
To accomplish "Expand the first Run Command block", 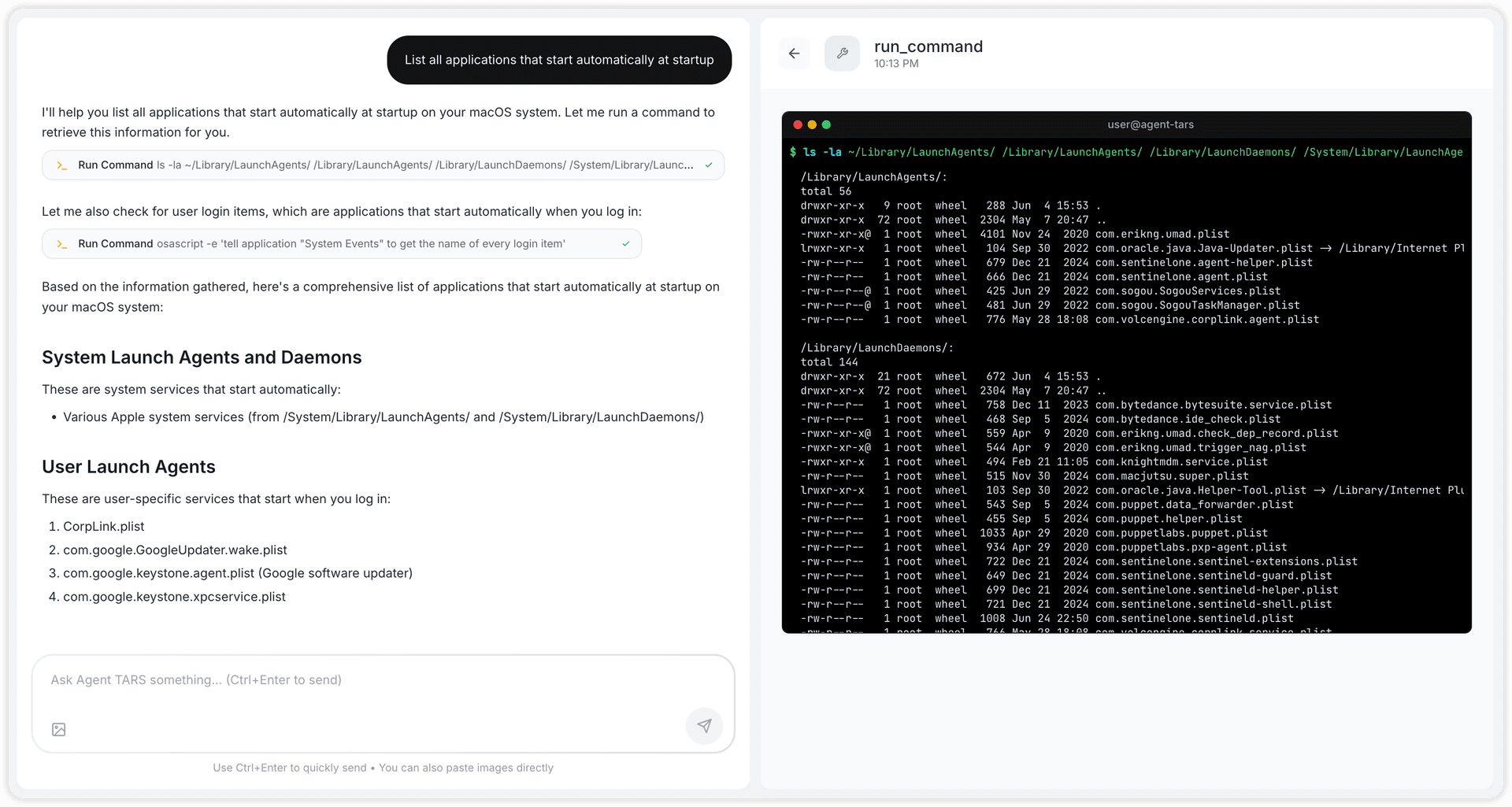I will [x=383, y=165].
